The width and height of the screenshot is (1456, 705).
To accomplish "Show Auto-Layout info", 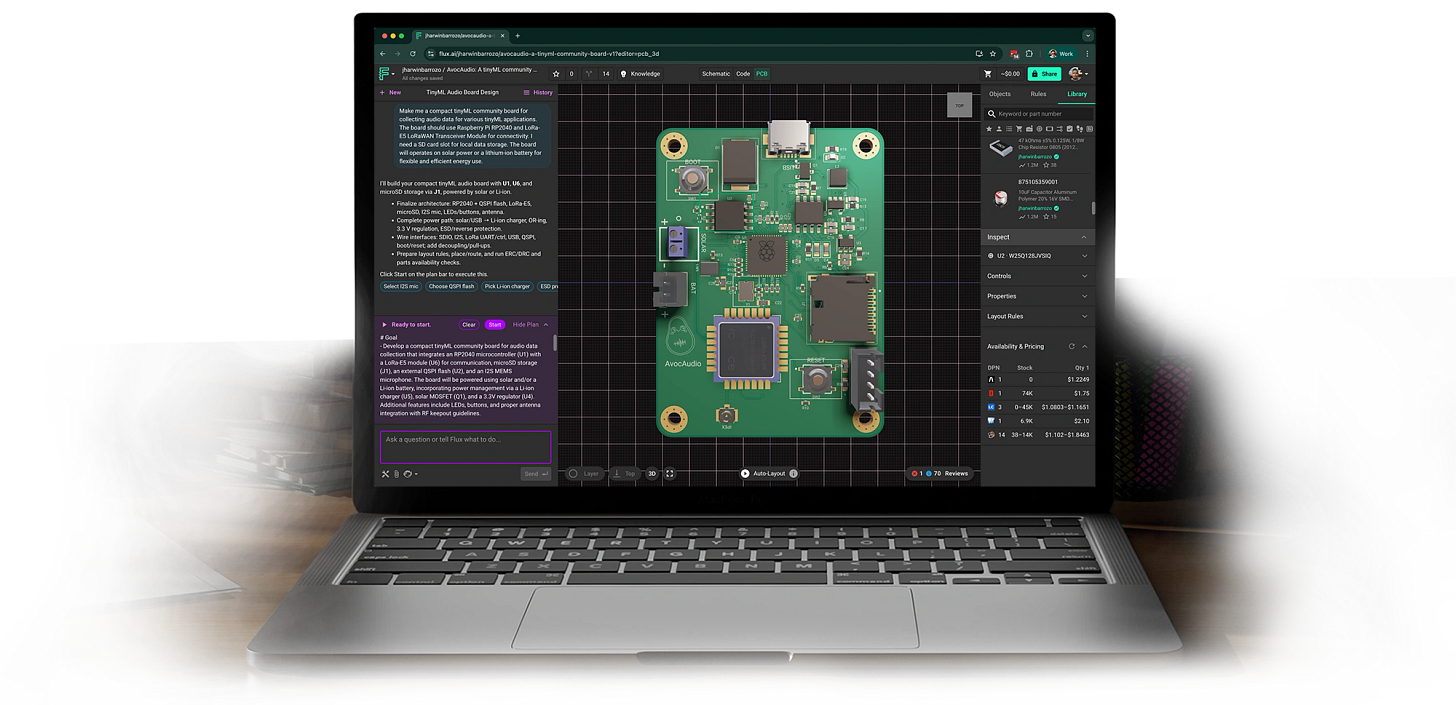I will coord(793,474).
